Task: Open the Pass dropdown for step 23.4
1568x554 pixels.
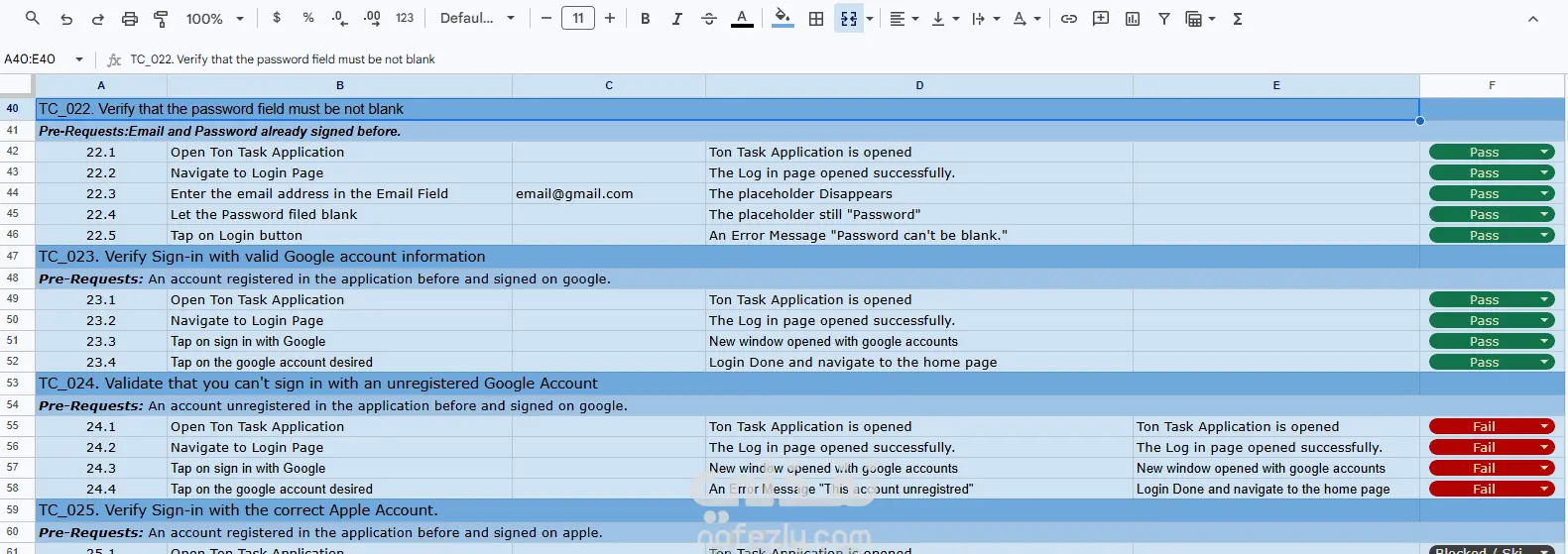Action: 1492,362
